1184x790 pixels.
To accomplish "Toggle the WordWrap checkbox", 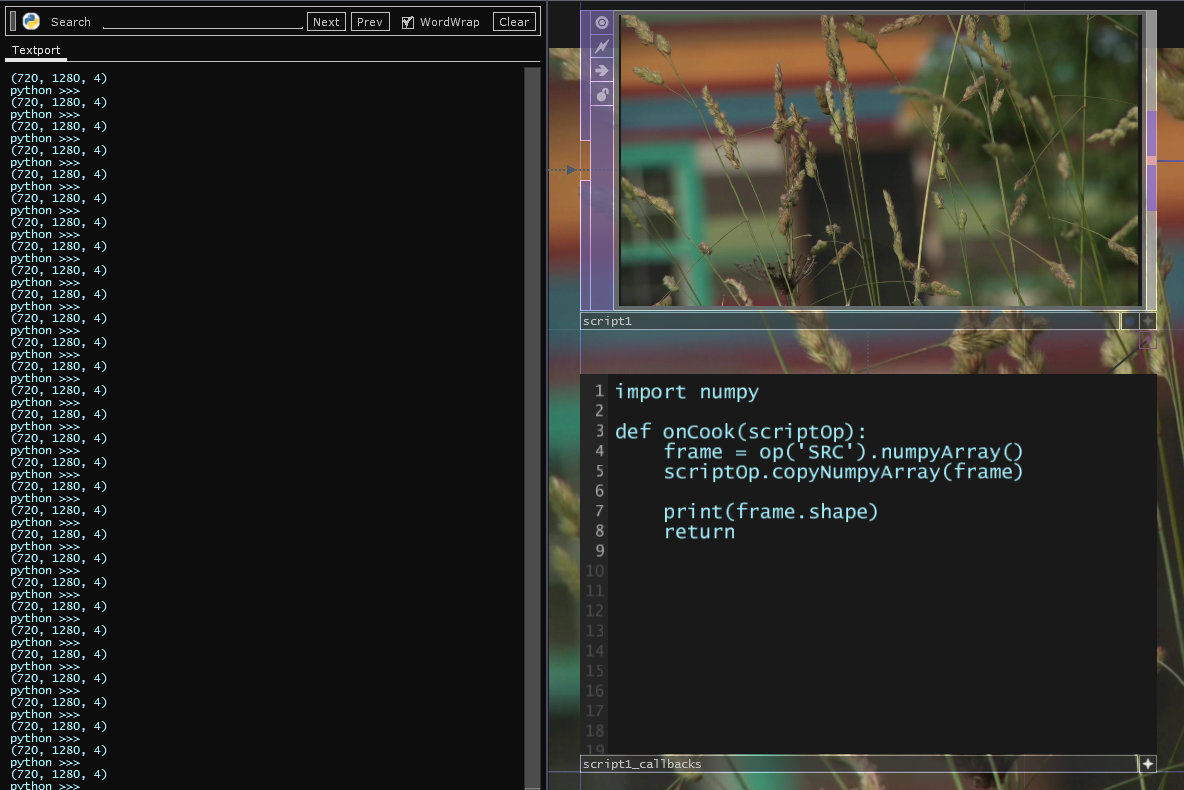I will 408,22.
